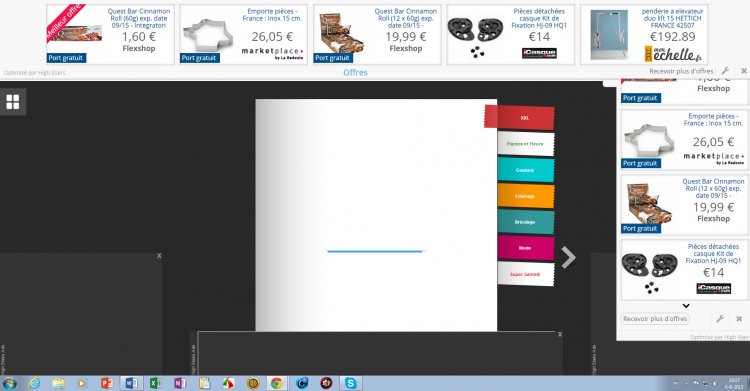The image size is (750, 391).
Task: Open the penderie elevateur product thumbnail
Action: coord(609,34)
